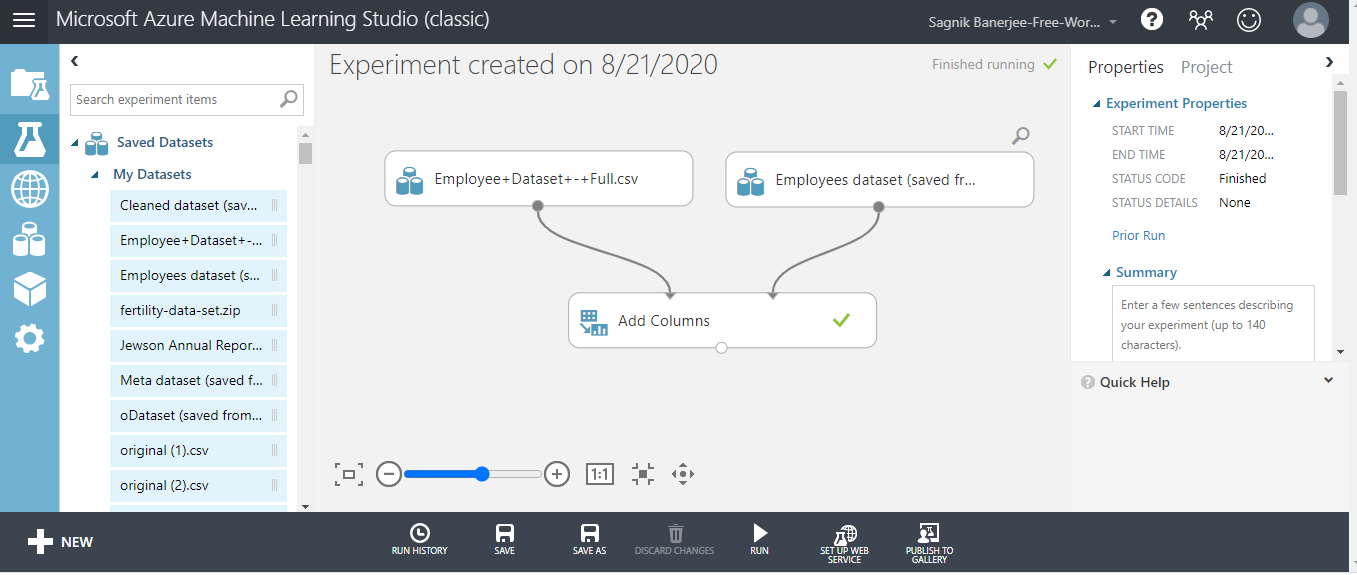The width and height of the screenshot is (1357, 575).
Task: Select the Properties tab
Action: coord(1125,67)
